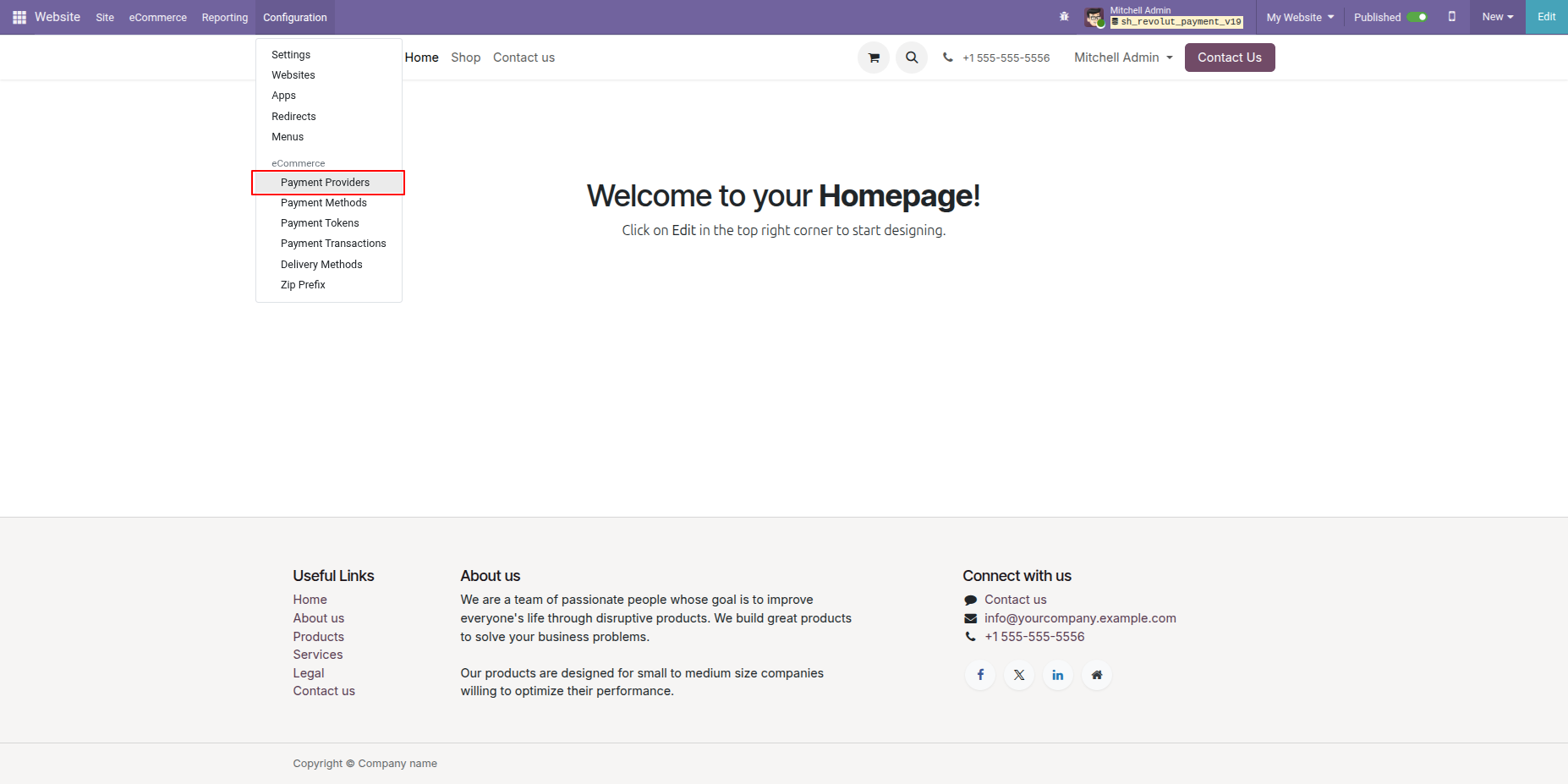Click Home under Useful Links
This screenshot has height=784, width=1568.
(x=310, y=600)
